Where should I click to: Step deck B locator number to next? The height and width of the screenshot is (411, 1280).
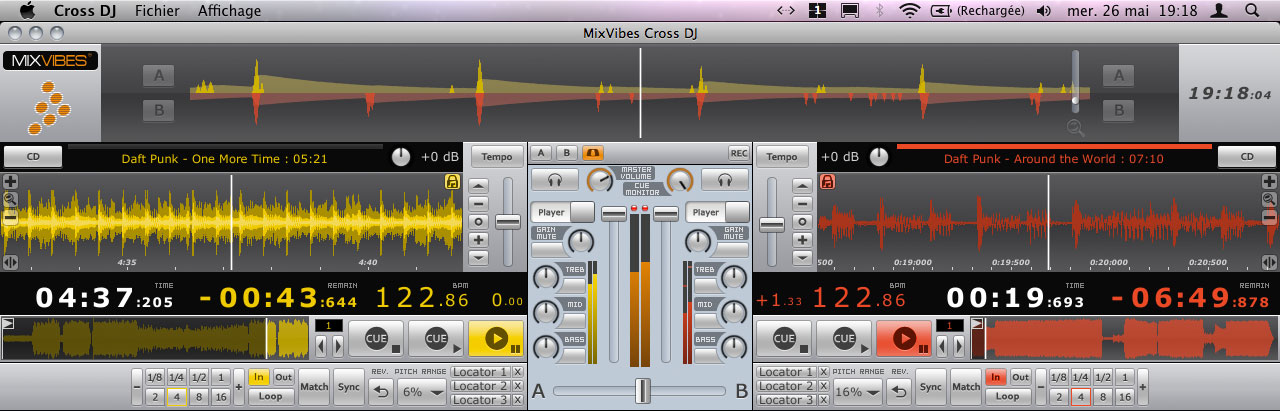pyautogui.click(x=961, y=346)
